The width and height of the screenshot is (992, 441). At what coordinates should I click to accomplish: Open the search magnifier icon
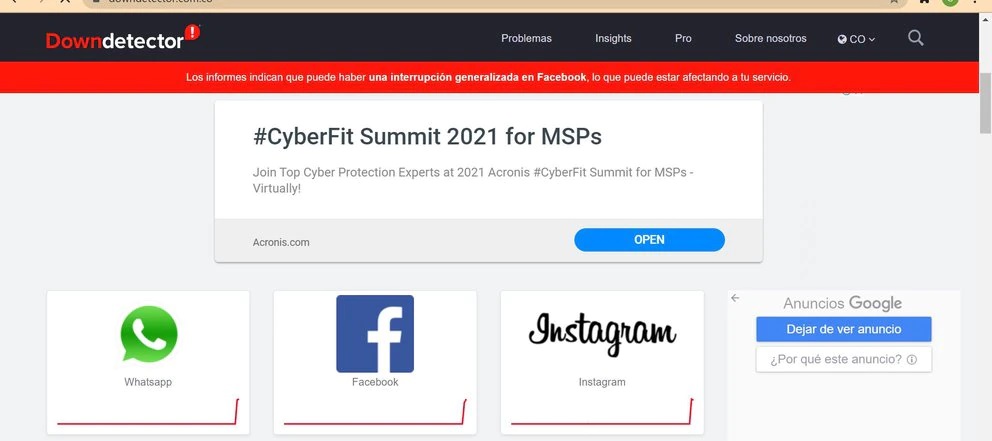click(915, 38)
